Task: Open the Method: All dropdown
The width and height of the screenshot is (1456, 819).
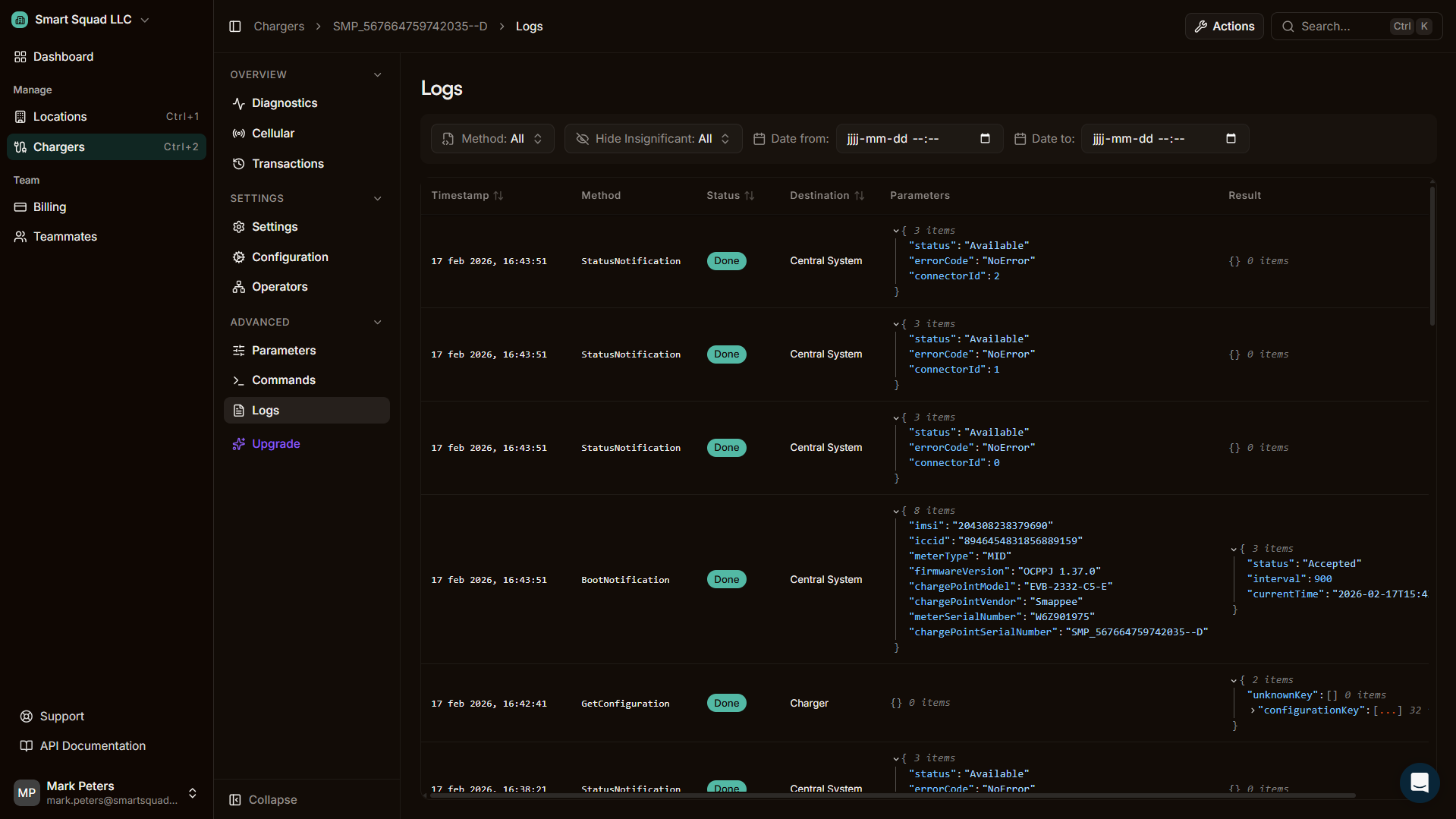Action: pos(492,138)
